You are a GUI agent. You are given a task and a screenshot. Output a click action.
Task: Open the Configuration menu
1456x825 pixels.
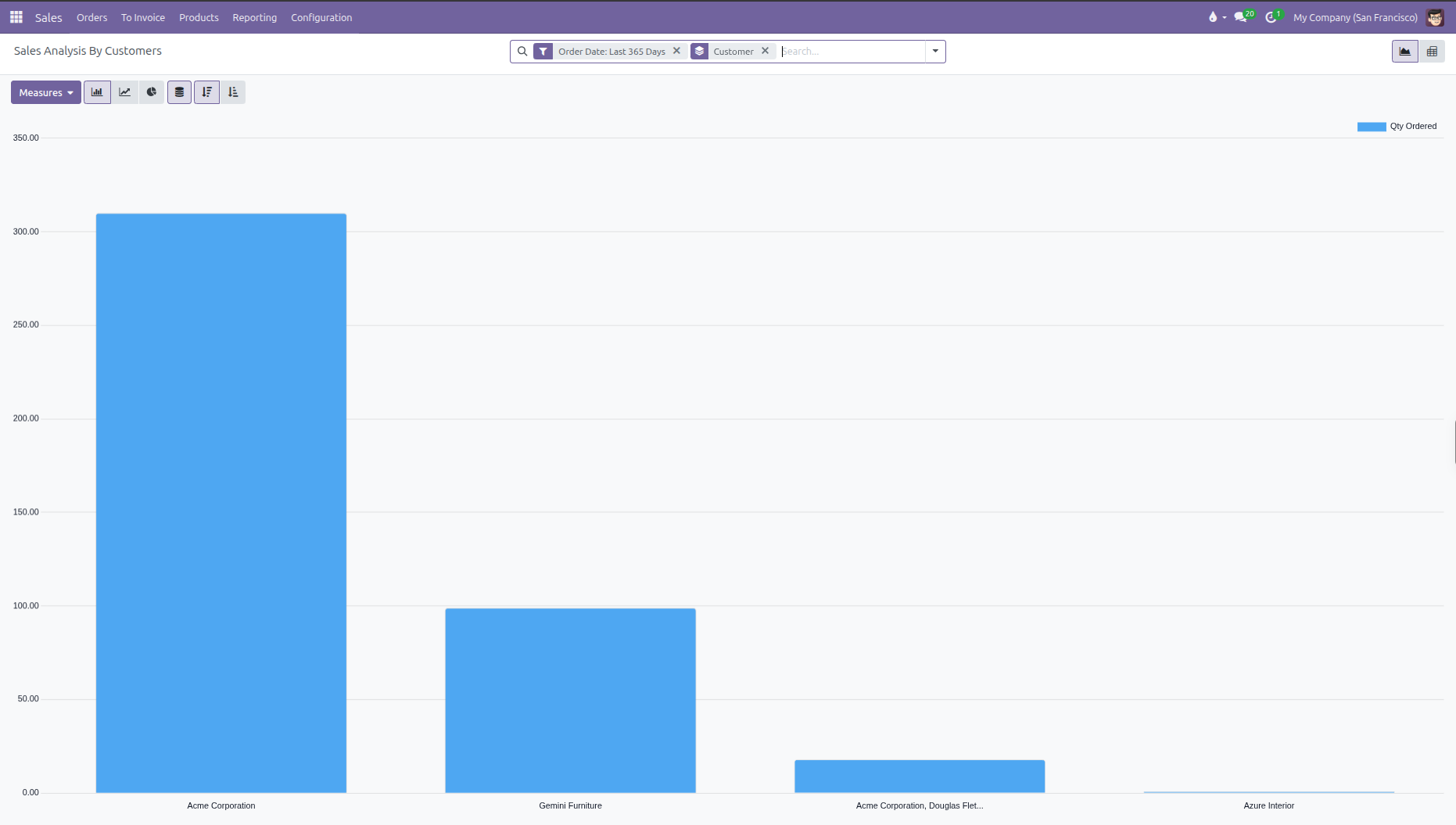click(321, 17)
